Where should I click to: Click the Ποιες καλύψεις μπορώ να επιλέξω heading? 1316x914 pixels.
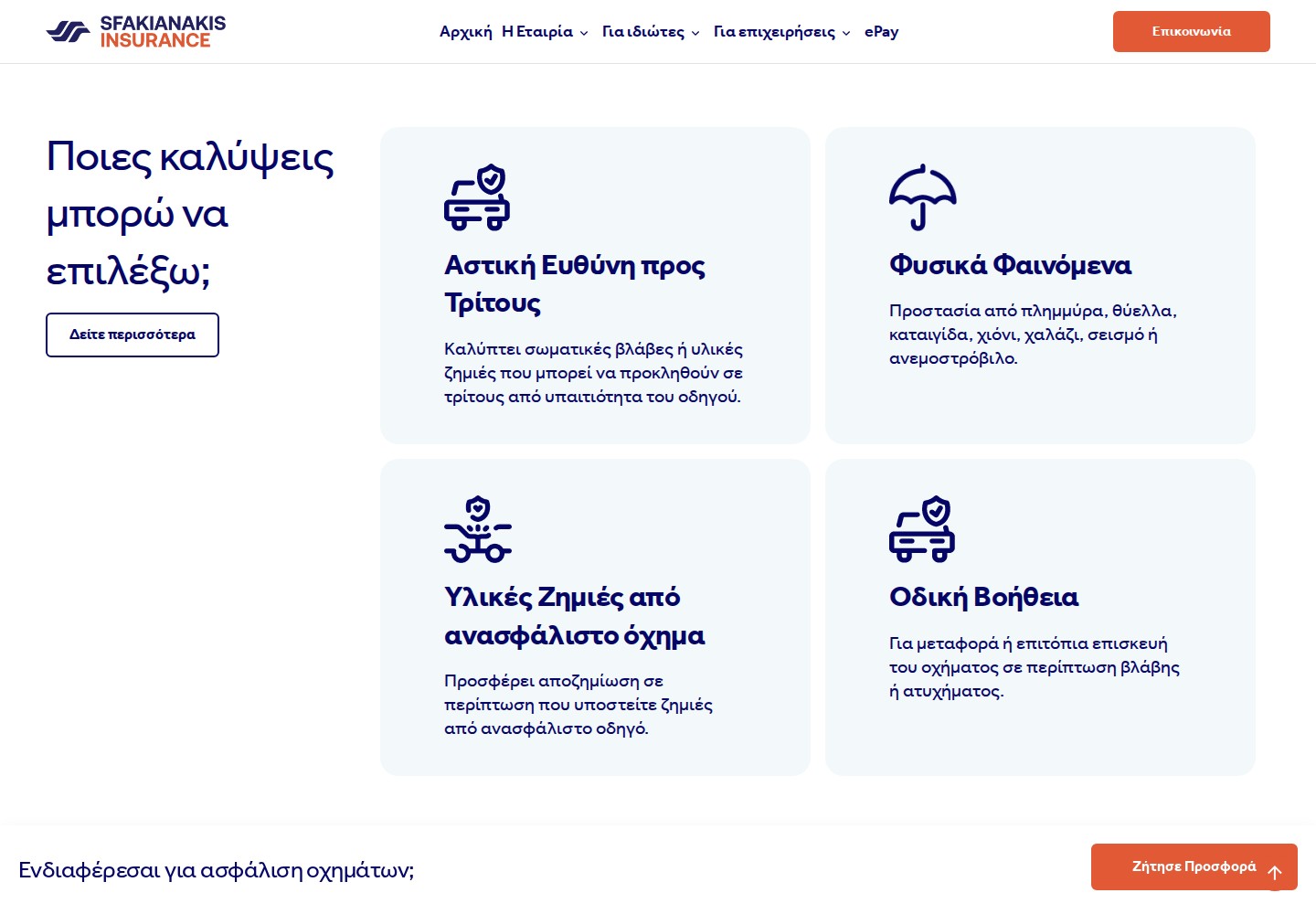coord(190,213)
